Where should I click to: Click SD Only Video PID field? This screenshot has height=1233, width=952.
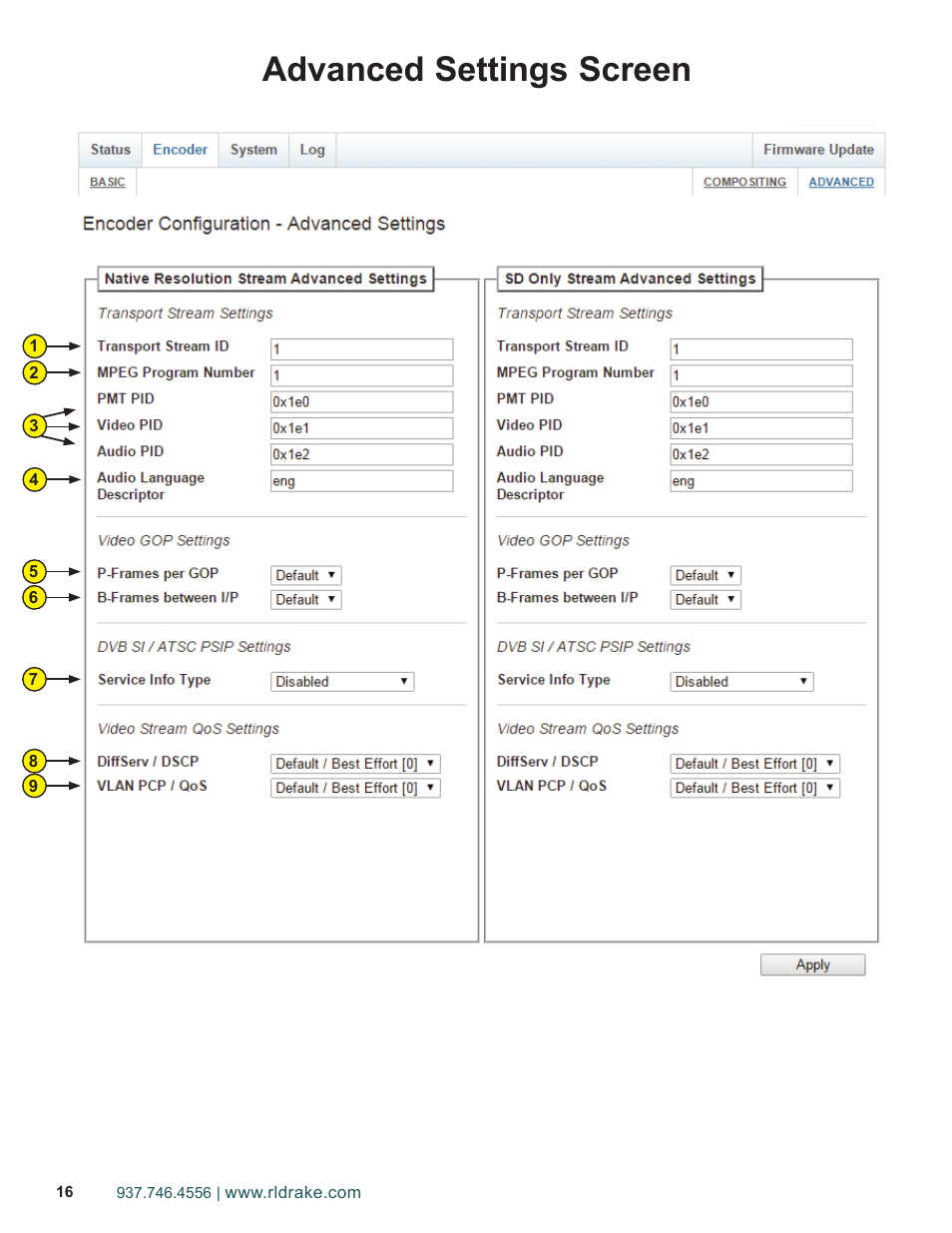coord(761,428)
